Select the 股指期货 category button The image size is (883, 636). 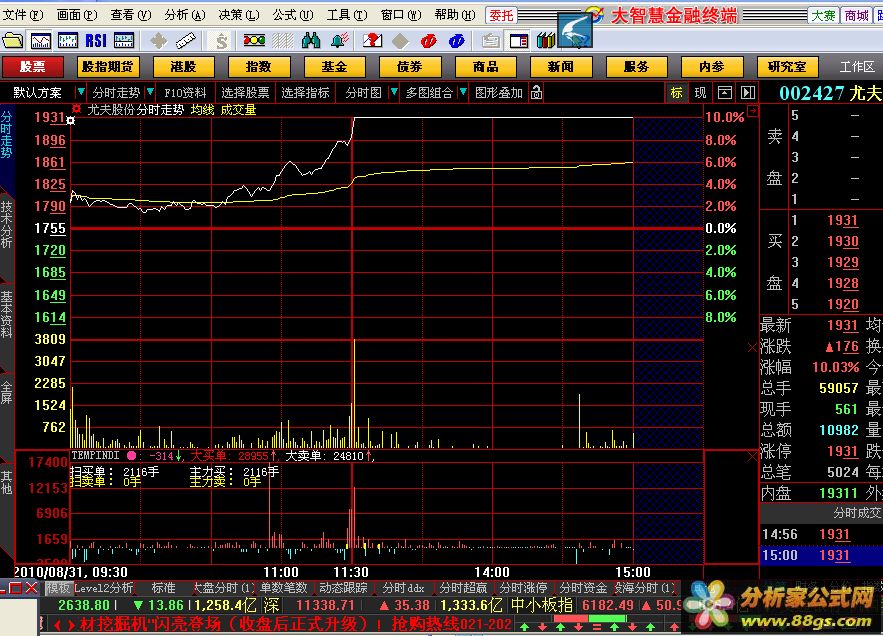click(108, 66)
